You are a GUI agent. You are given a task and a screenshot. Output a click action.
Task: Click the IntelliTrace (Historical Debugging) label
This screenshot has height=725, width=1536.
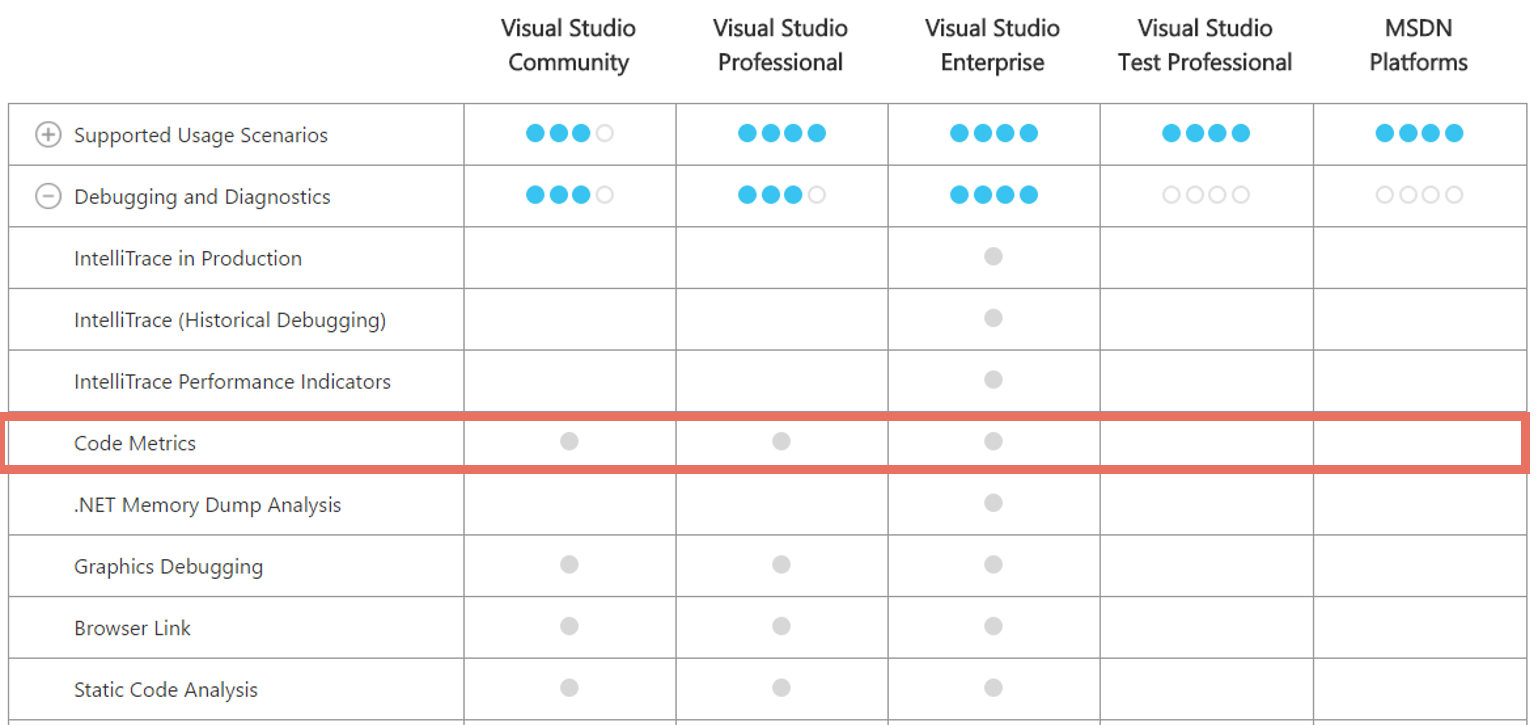[x=228, y=319]
